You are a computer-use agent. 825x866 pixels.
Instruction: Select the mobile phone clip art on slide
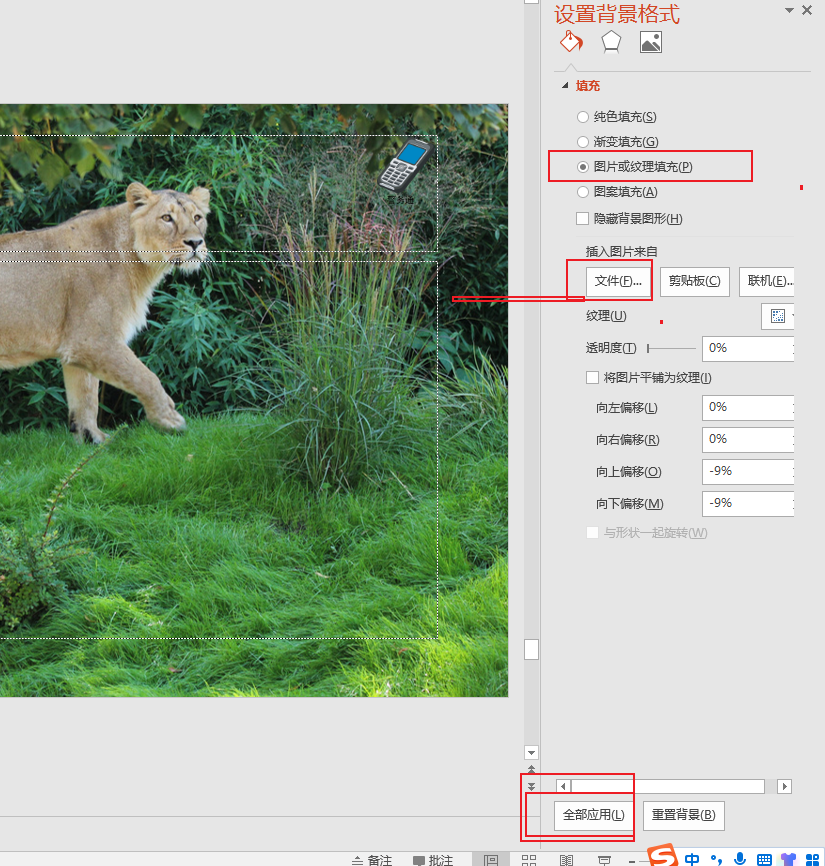[405, 166]
